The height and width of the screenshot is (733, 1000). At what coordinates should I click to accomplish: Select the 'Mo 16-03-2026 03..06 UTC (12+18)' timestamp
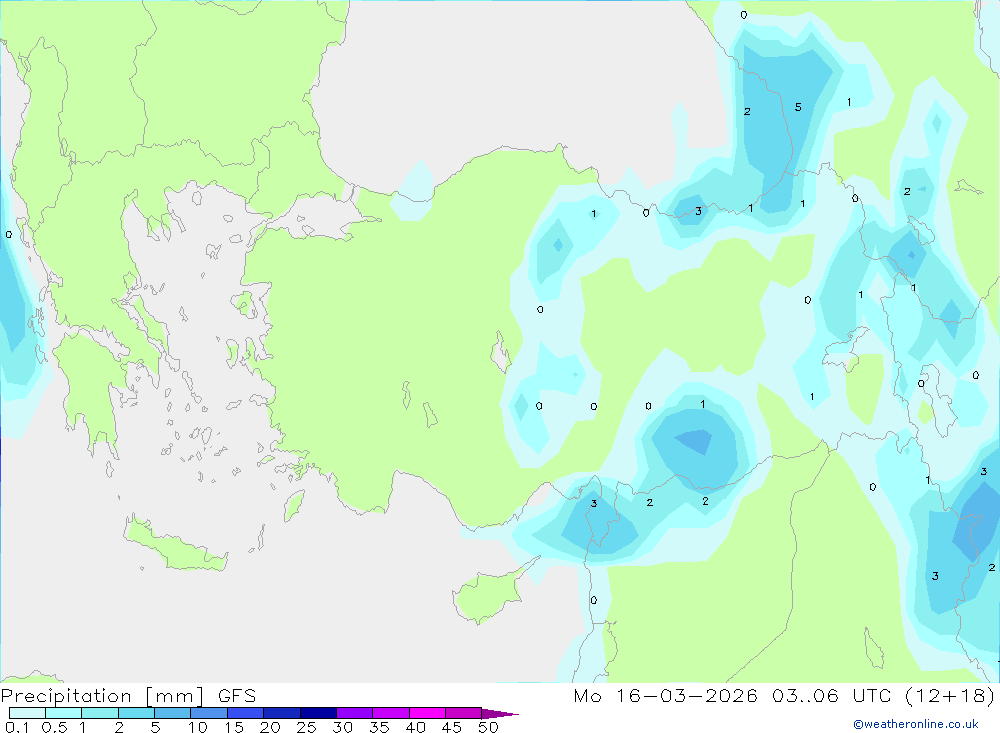[x=784, y=695]
